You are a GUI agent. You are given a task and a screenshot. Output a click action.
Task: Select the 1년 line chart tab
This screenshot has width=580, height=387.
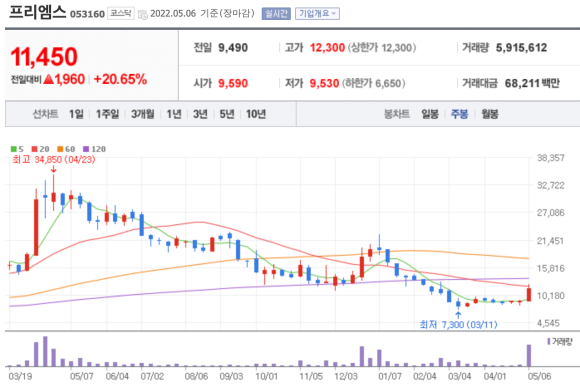pyautogui.click(x=174, y=114)
